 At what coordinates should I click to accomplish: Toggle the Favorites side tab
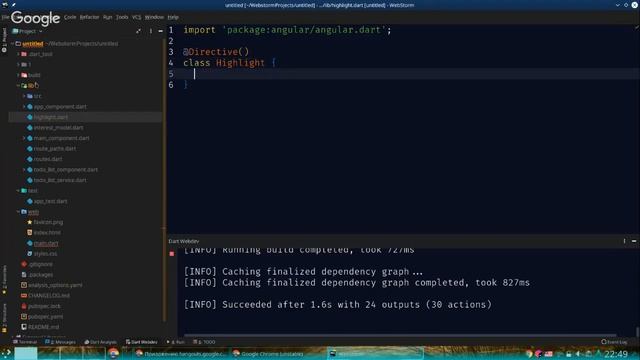[4, 280]
